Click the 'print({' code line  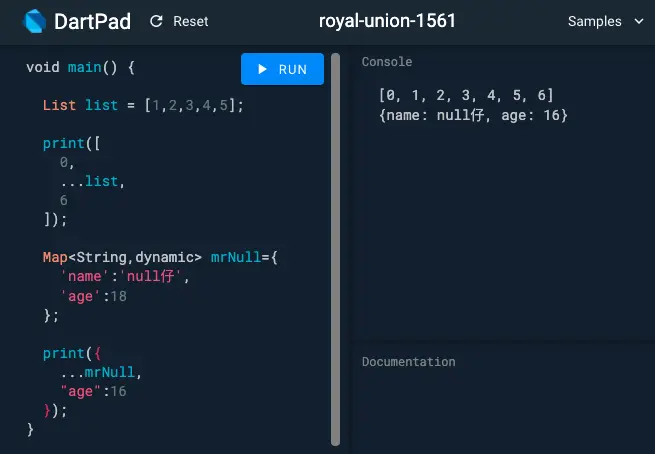pos(72,353)
